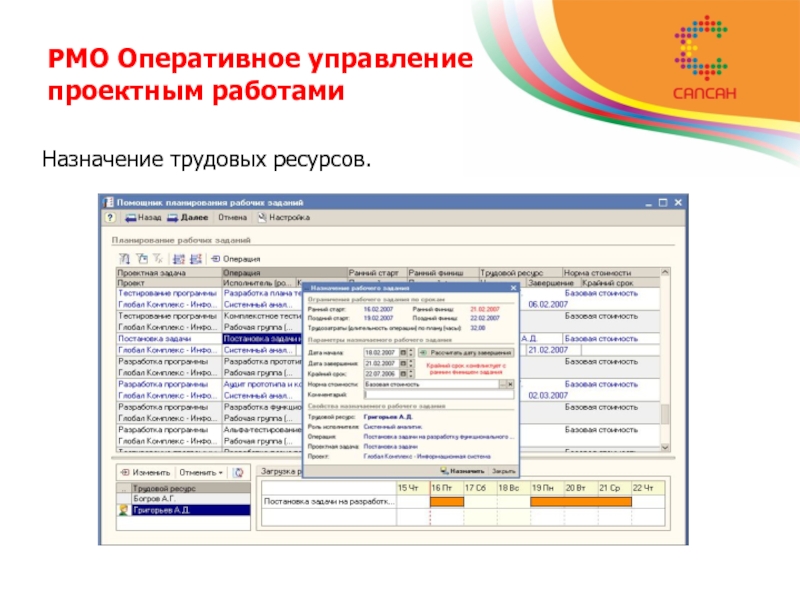The height and width of the screenshot is (600, 800).
Task: Open Настройка settings in the toolbar
Action: [284, 218]
